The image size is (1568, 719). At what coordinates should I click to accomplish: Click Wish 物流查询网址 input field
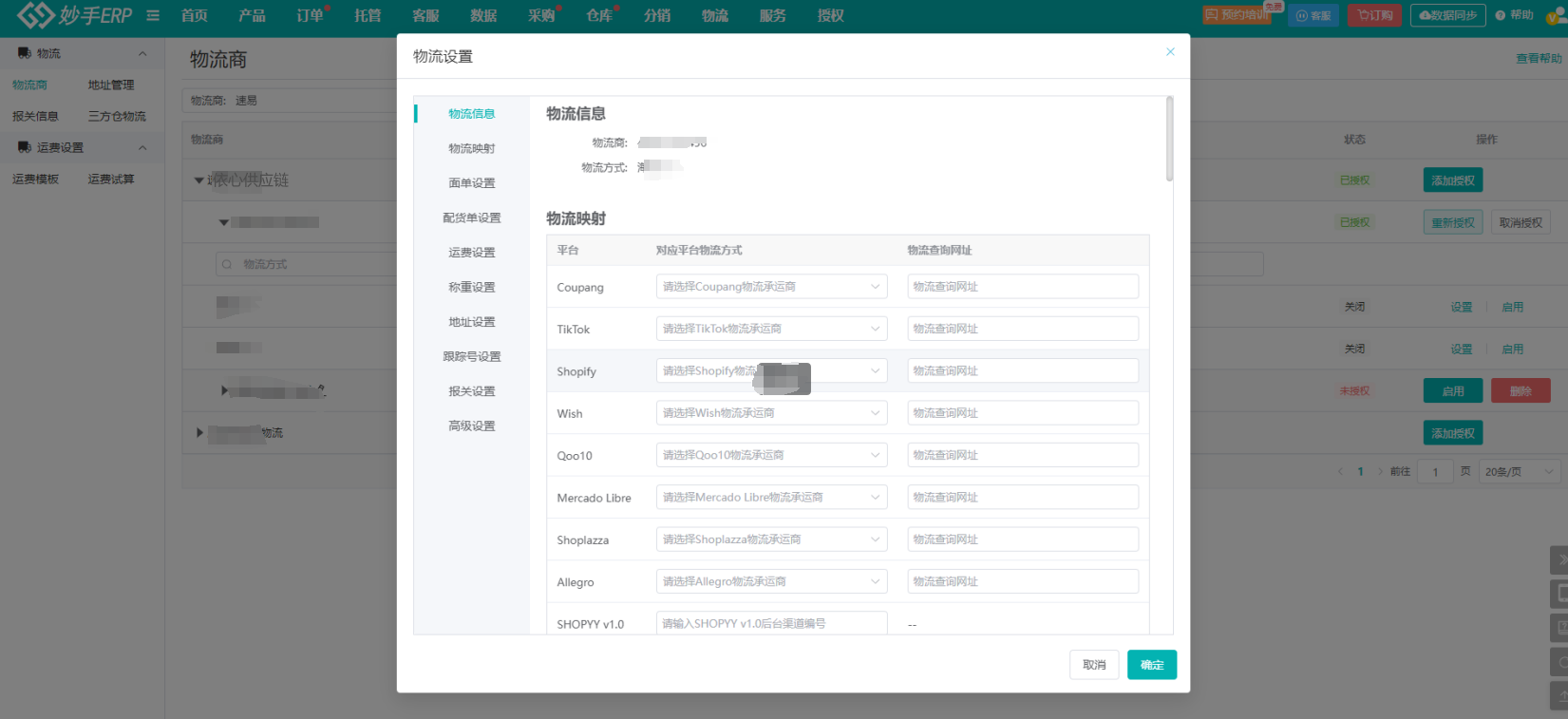(1023, 413)
